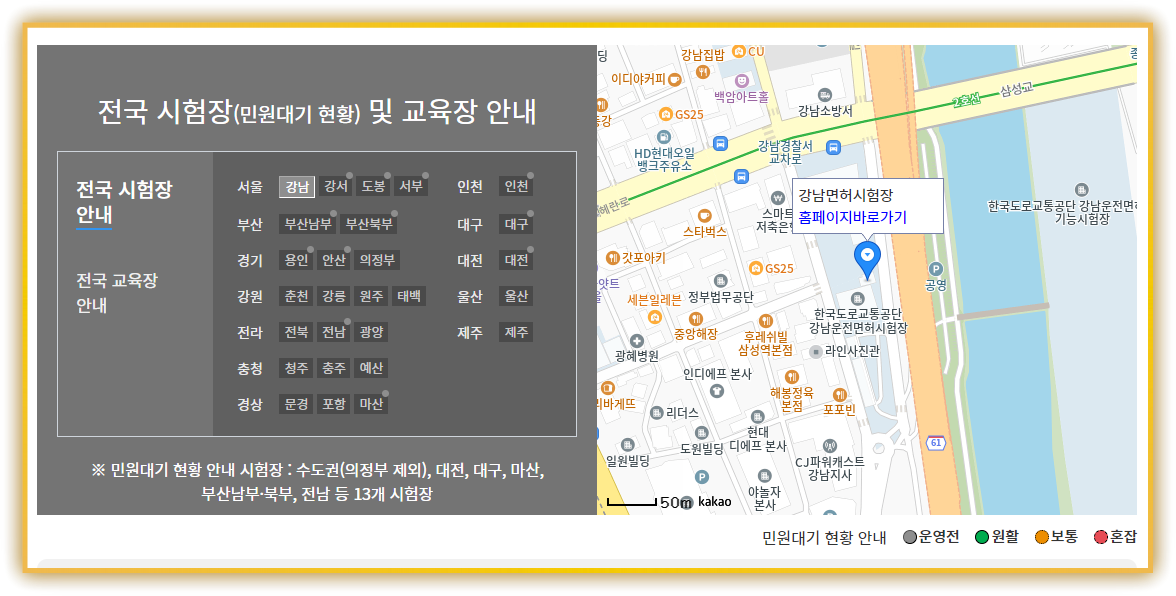Screen dimensions: 1176x596
Task: Select the 마산 test center
Action: (371, 404)
